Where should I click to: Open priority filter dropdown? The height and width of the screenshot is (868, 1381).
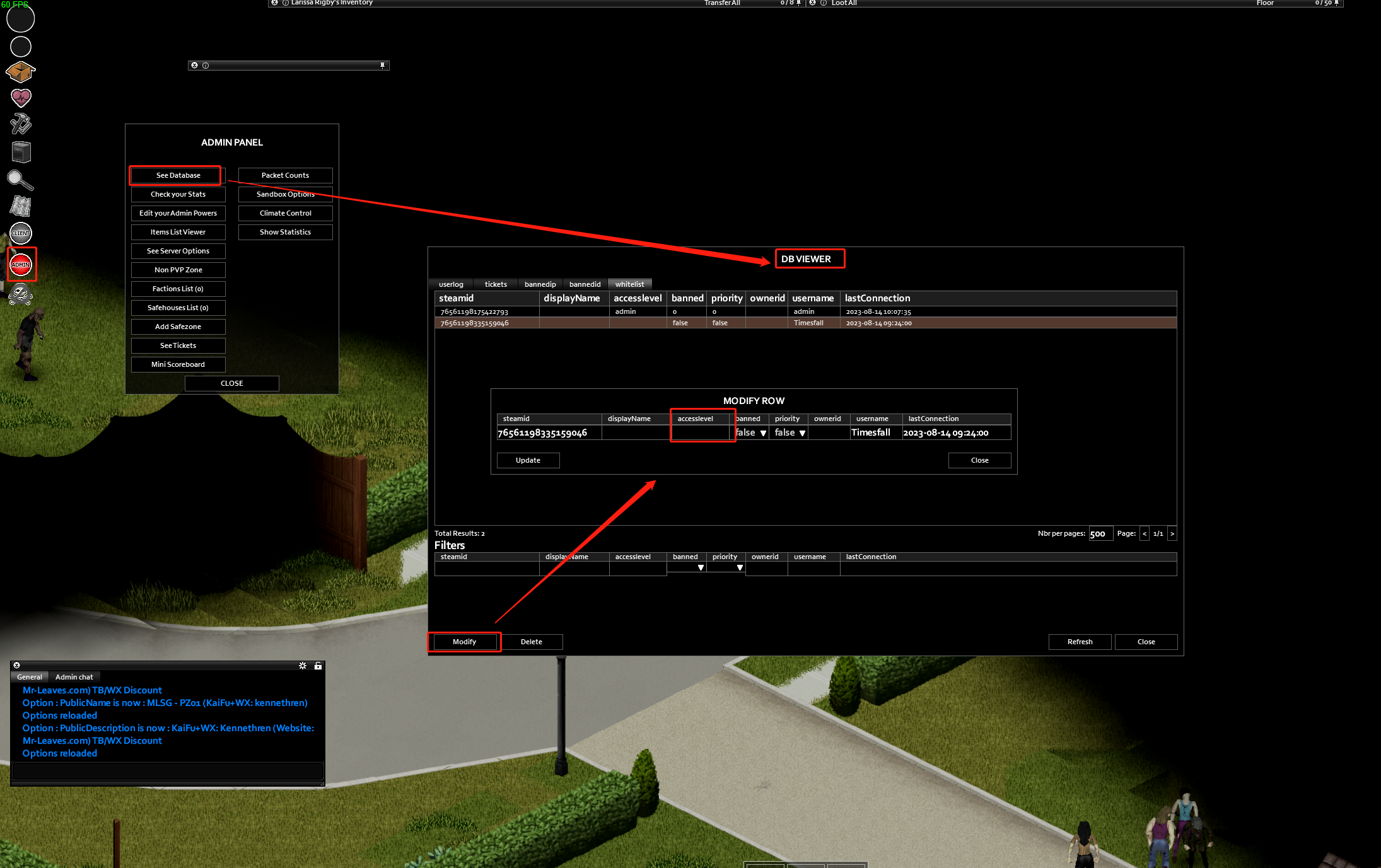[726, 567]
